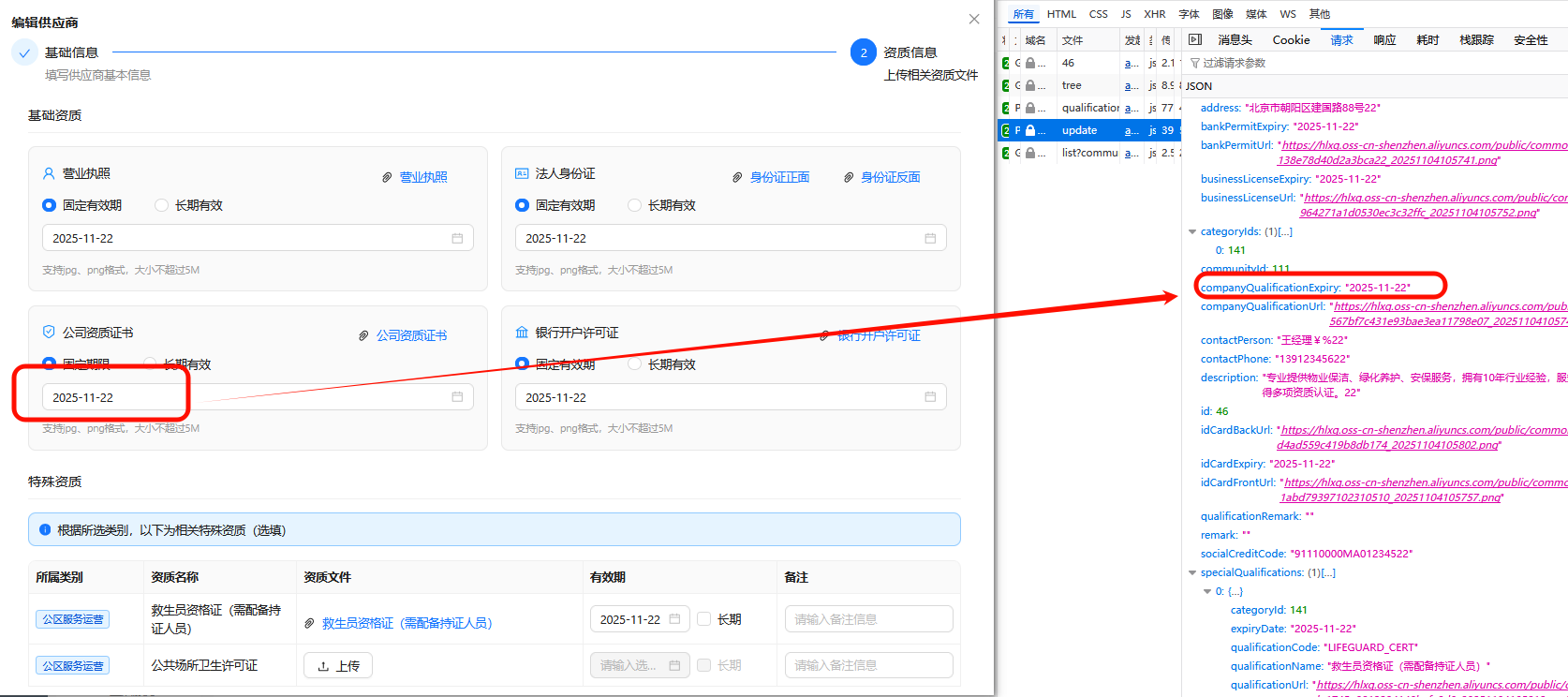Click paperclip icon beside 身份证反面 attachment
Image resolution: width=1568 pixels, height=697 pixels.
pos(849,177)
